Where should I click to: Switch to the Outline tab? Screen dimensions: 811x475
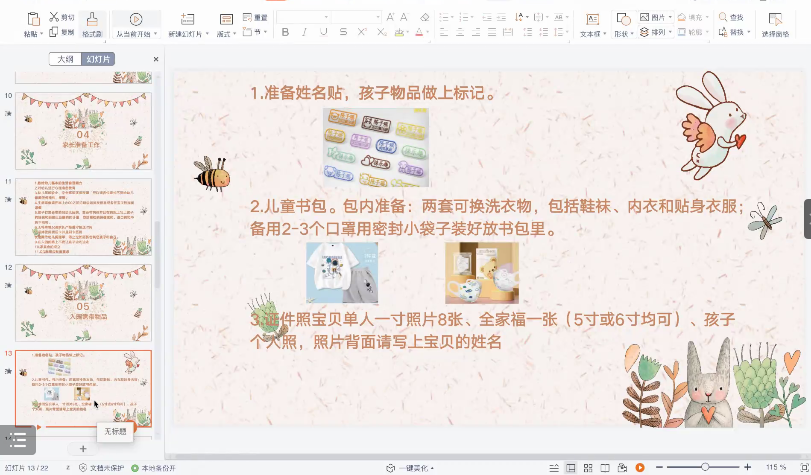click(x=65, y=59)
